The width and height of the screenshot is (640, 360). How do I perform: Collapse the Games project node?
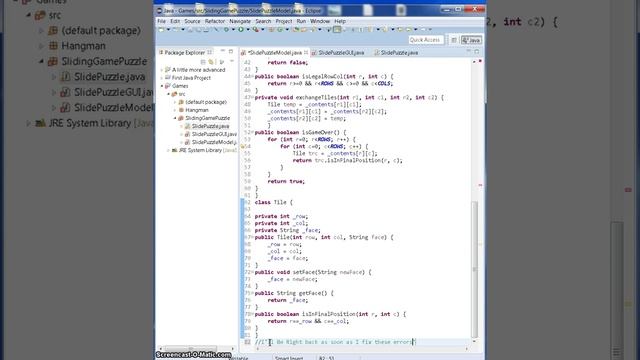[162, 86]
